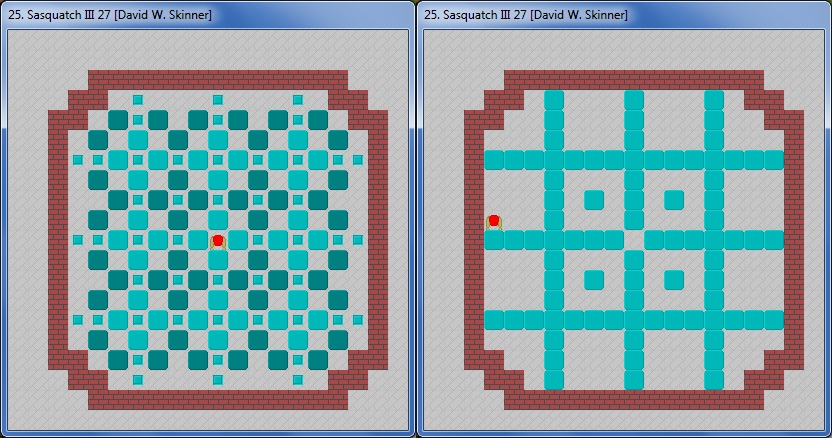Click bottommost-left dark teal box, left window
The width and height of the screenshot is (832, 438).
pos(118,360)
